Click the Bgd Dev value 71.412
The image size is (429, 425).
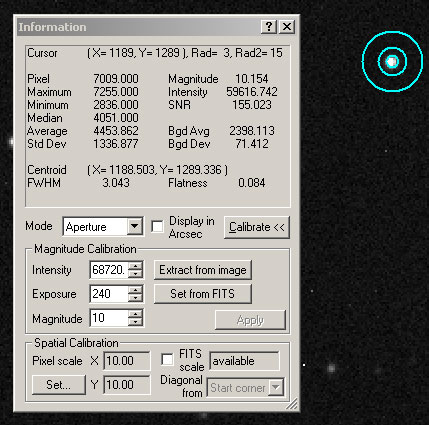pyautogui.click(x=252, y=144)
